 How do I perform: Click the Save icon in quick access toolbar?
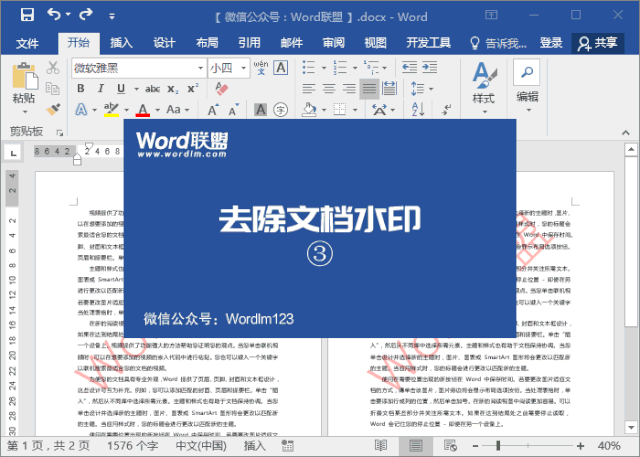[x=27, y=15]
